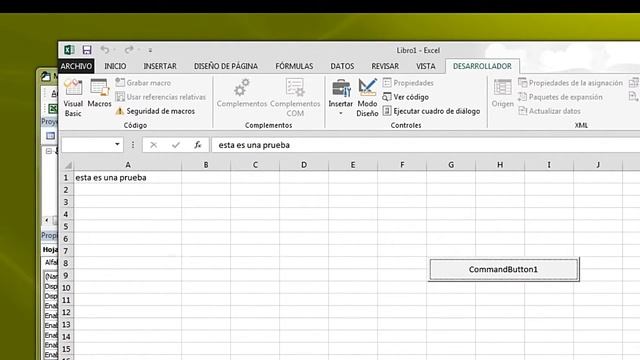Open Complementos COM

(x=295, y=98)
